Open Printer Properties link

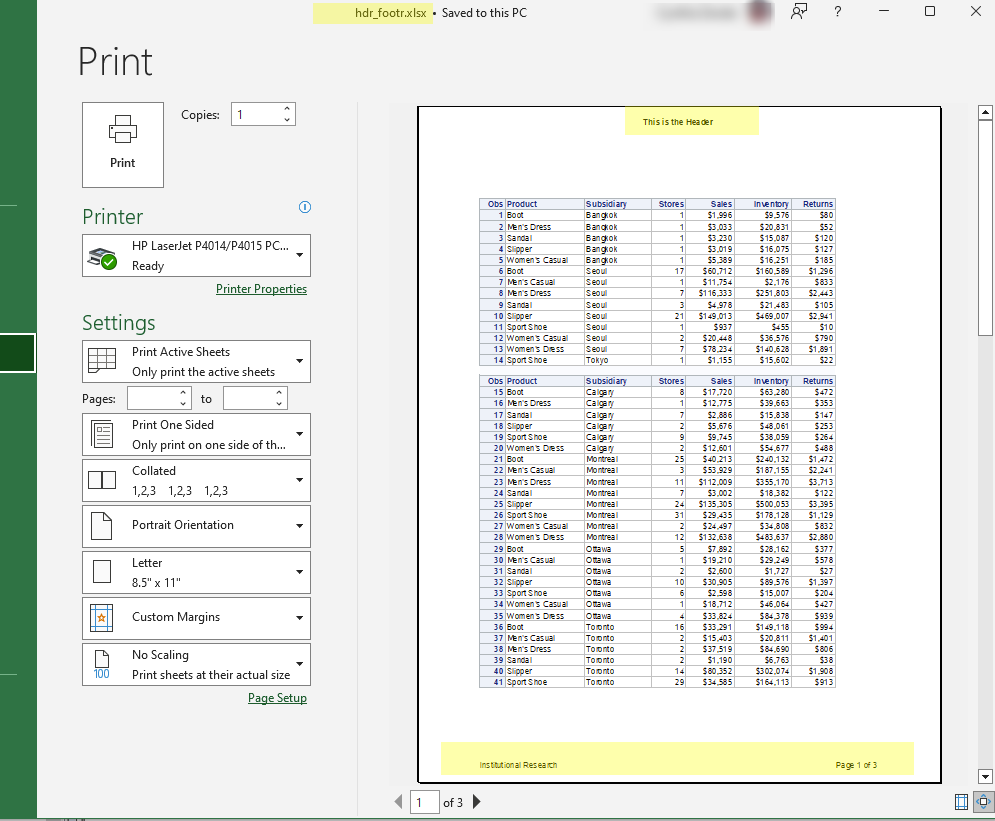click(261, 289)
